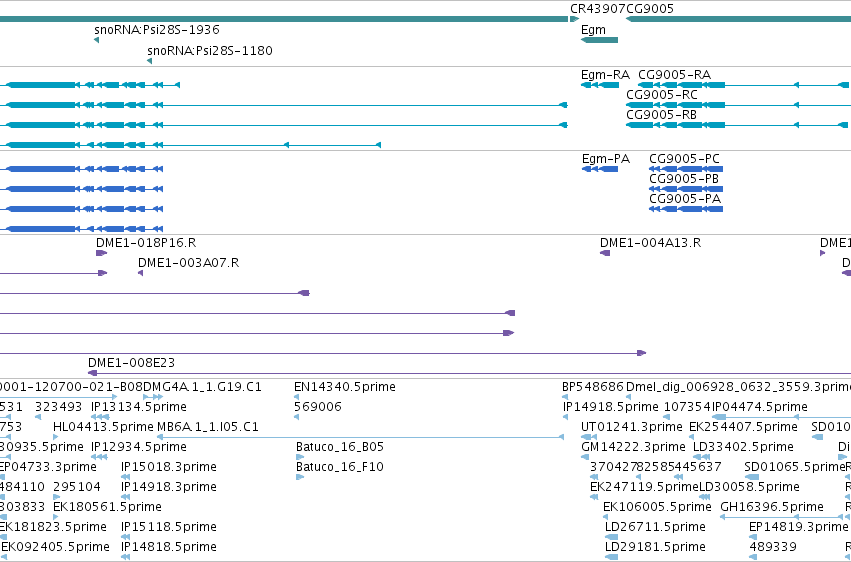Open the CG9005-RA transcript
851x562 pixels.
(744, 85)
